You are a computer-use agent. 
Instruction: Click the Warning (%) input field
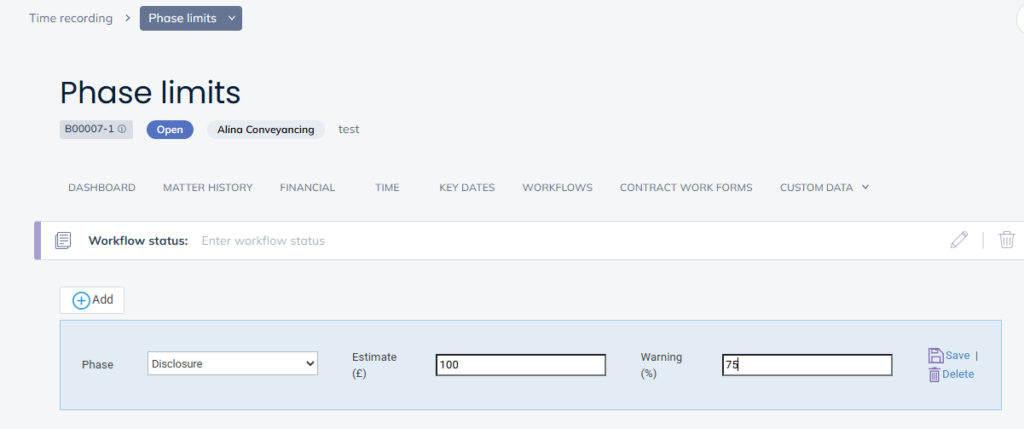(x=806, y=365)
